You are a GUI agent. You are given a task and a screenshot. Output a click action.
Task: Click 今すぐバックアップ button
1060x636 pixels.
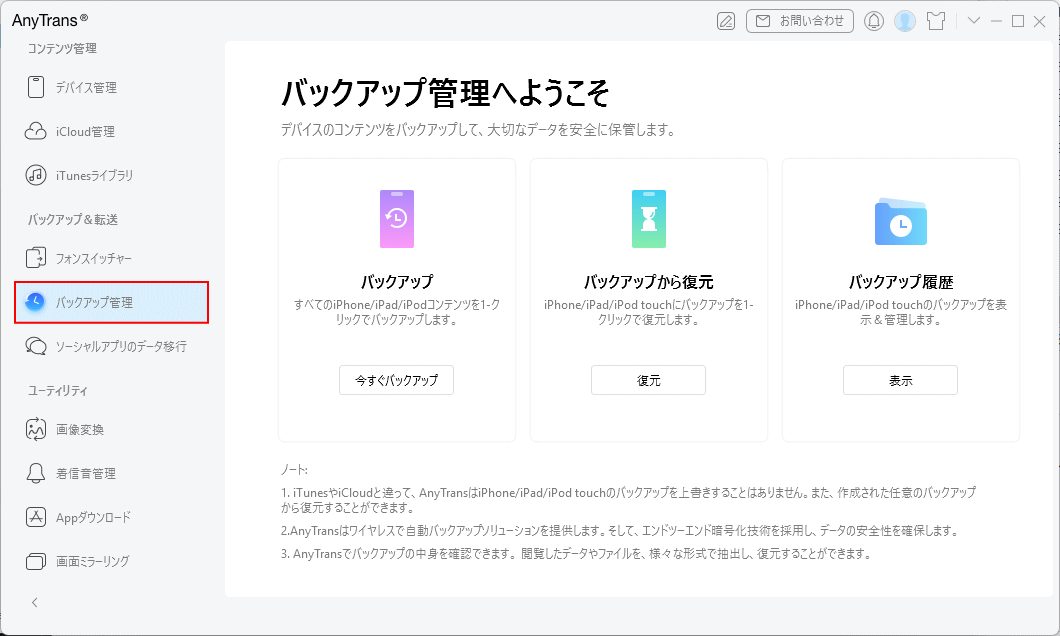pyautogui.click(x=396, y=380)
